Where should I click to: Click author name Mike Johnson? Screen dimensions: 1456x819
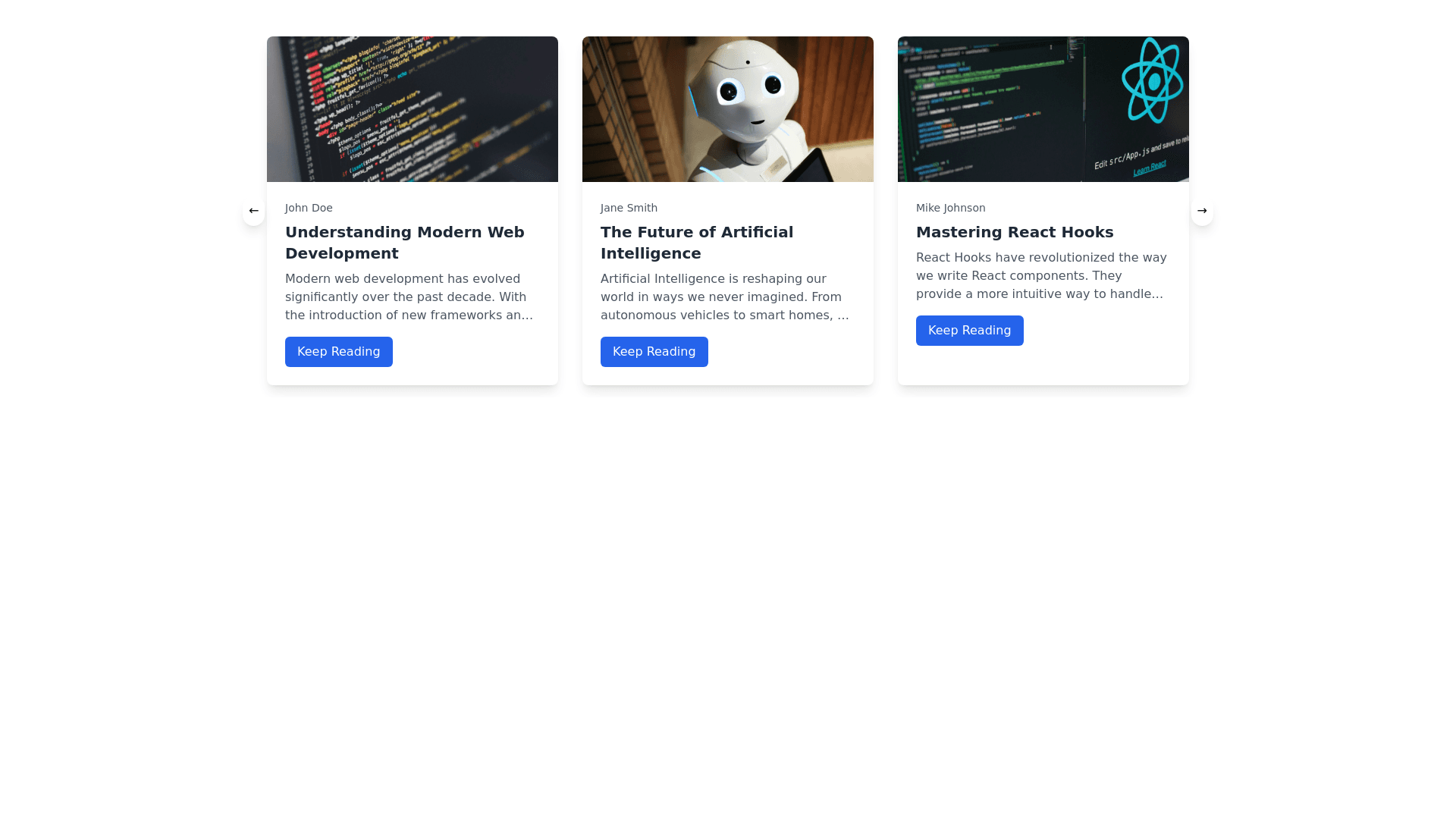(x=950, y=208)
